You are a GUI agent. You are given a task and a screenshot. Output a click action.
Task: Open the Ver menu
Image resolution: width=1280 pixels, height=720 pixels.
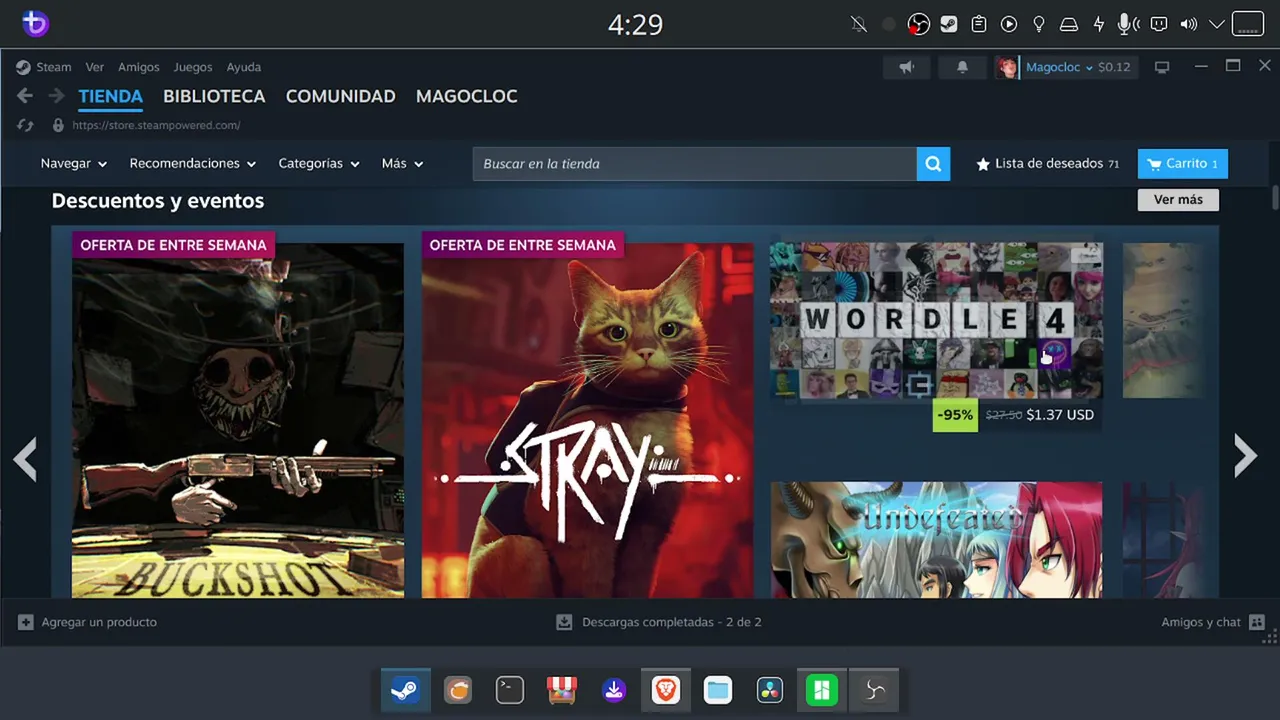[95, 67]
